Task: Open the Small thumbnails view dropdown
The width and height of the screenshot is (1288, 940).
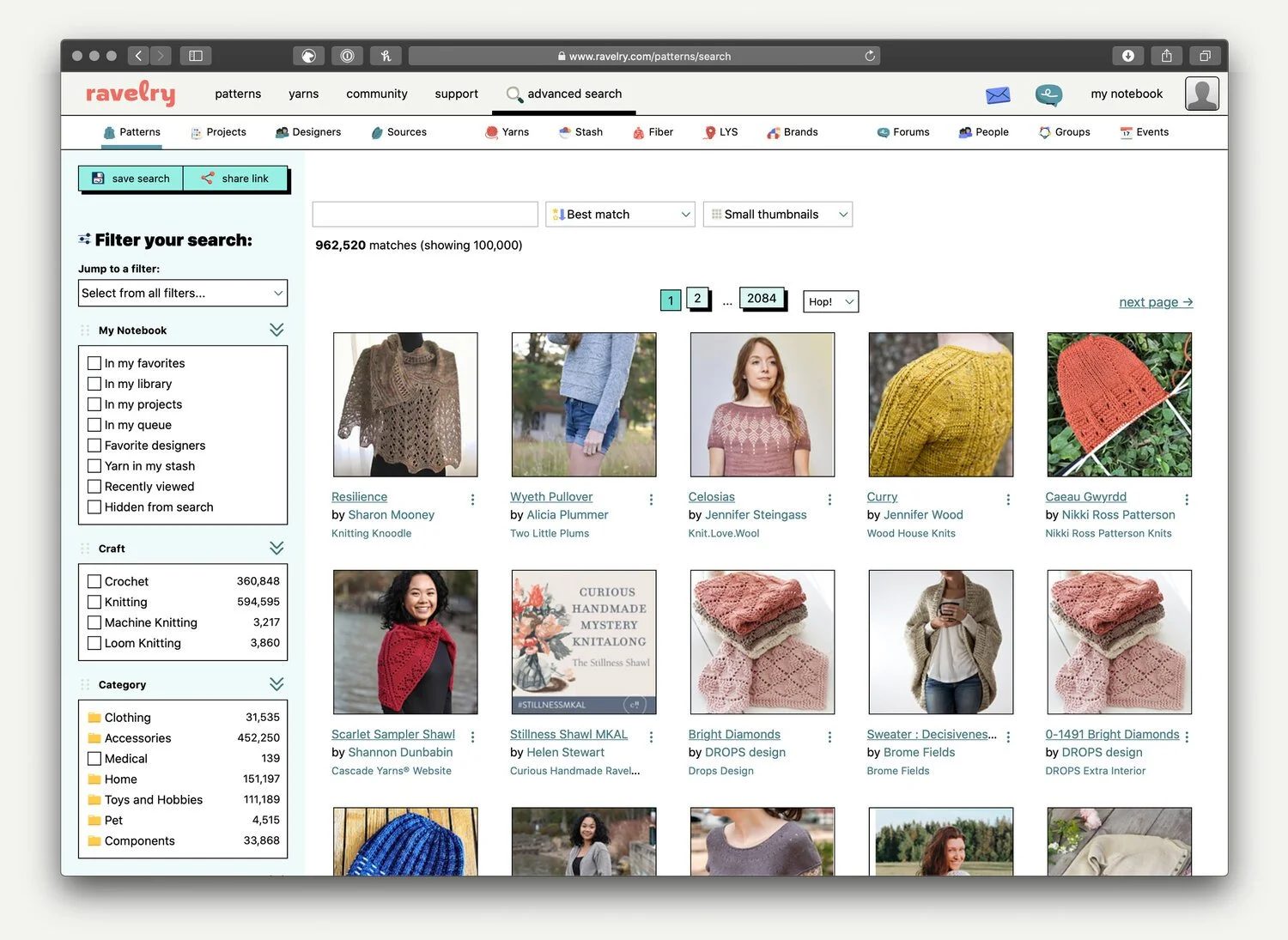Action: coord(778,215)
